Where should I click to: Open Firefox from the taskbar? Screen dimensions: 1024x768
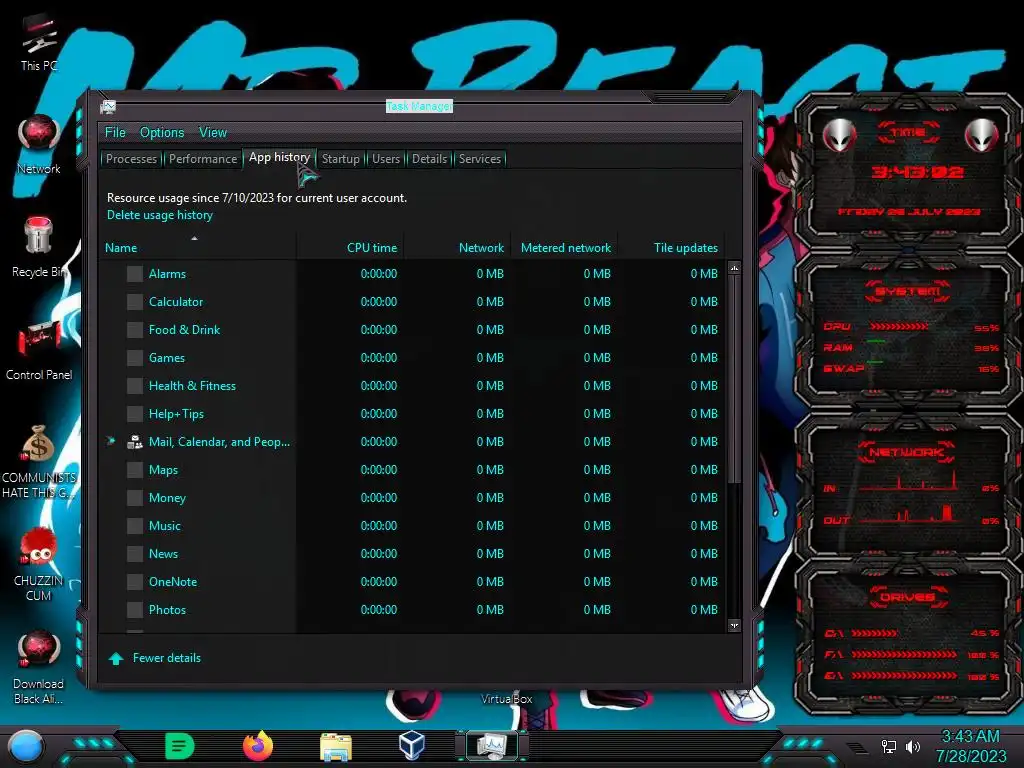point(258,746)
